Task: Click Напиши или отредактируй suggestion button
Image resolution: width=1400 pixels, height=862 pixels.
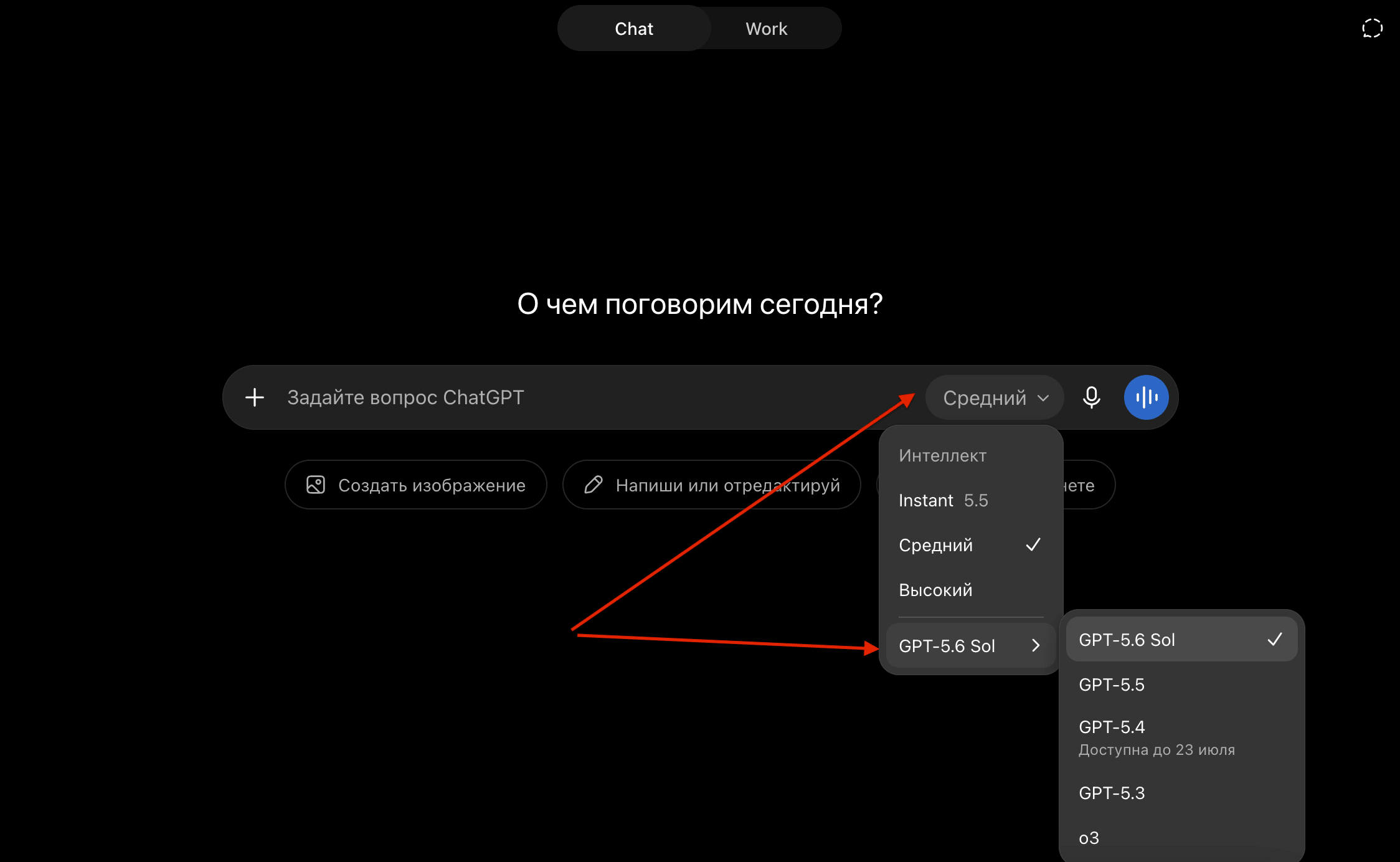Action: coord(711,485)
